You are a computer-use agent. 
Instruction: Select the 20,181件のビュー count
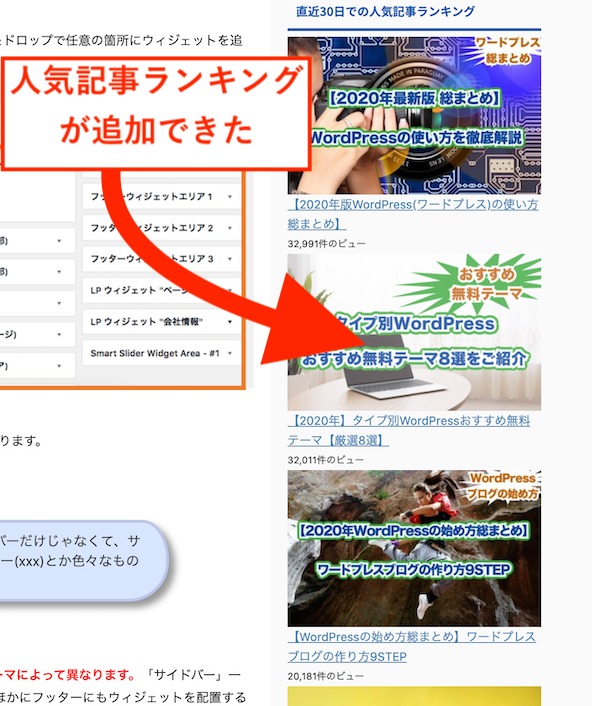click(x=326, y=676)
